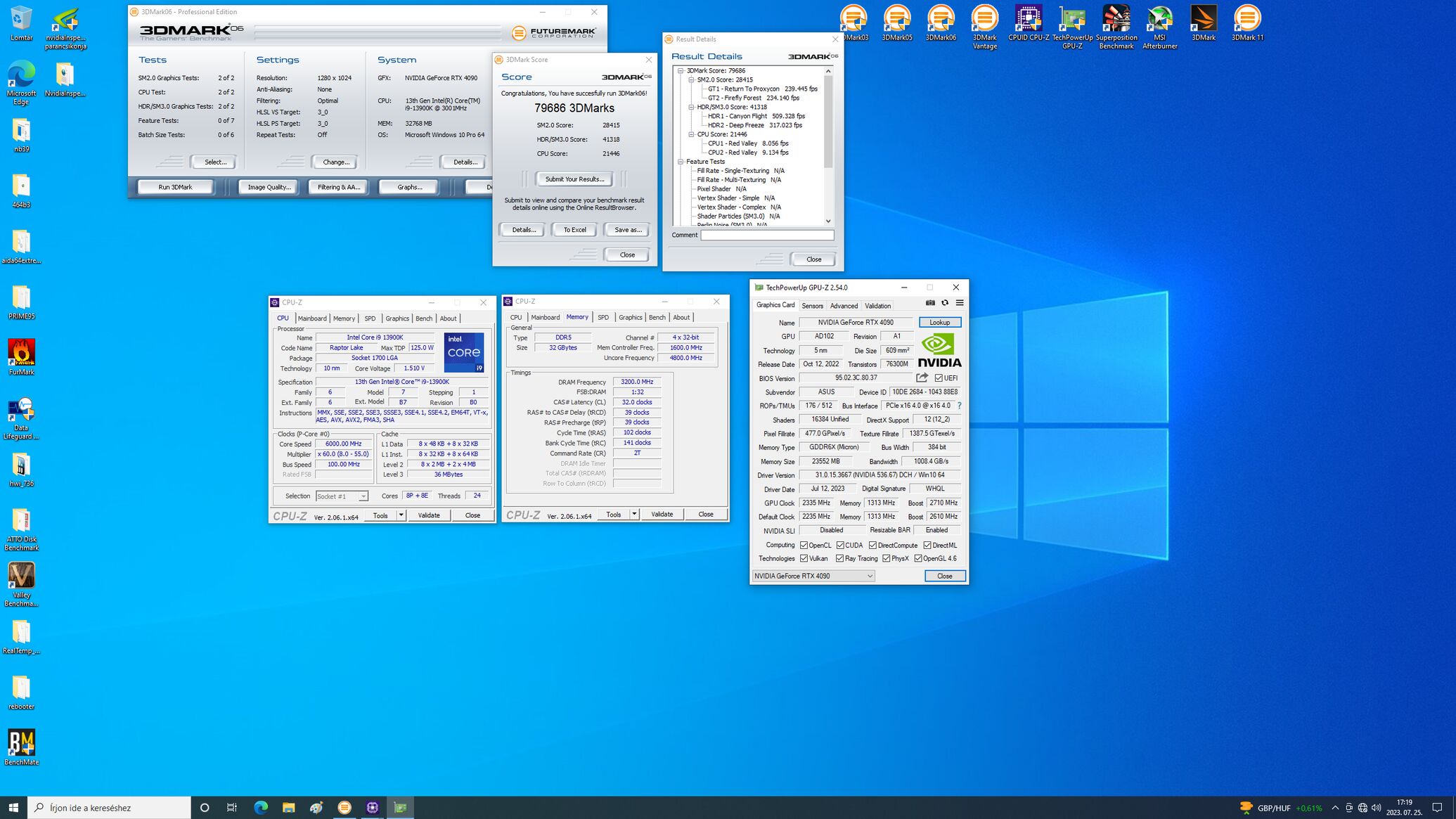Open the 3DMark 11 desktop shortcut
The height and width of the screenshot is (819, 1456).
coord(1247,22)
